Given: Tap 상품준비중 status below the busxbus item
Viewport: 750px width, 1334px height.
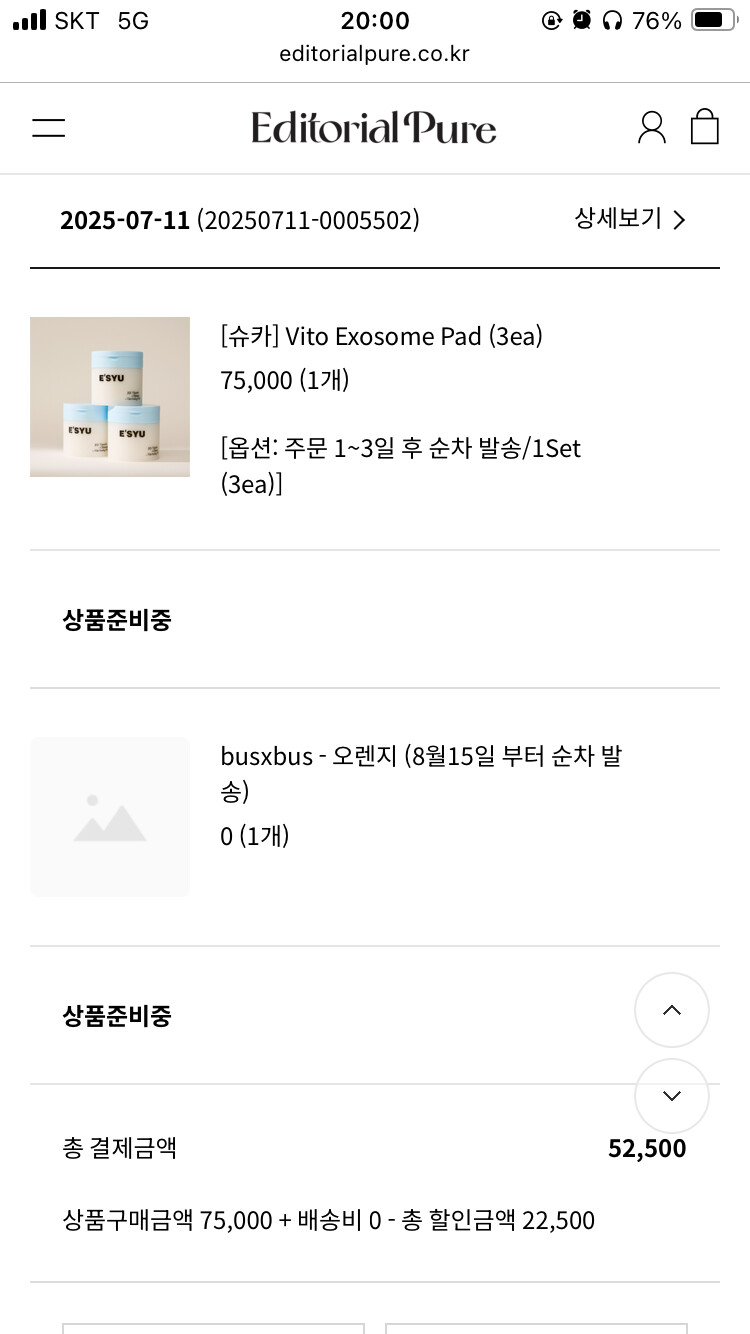Looking at the screenshot, I should pyautogui.click(x=117, y=1016).
